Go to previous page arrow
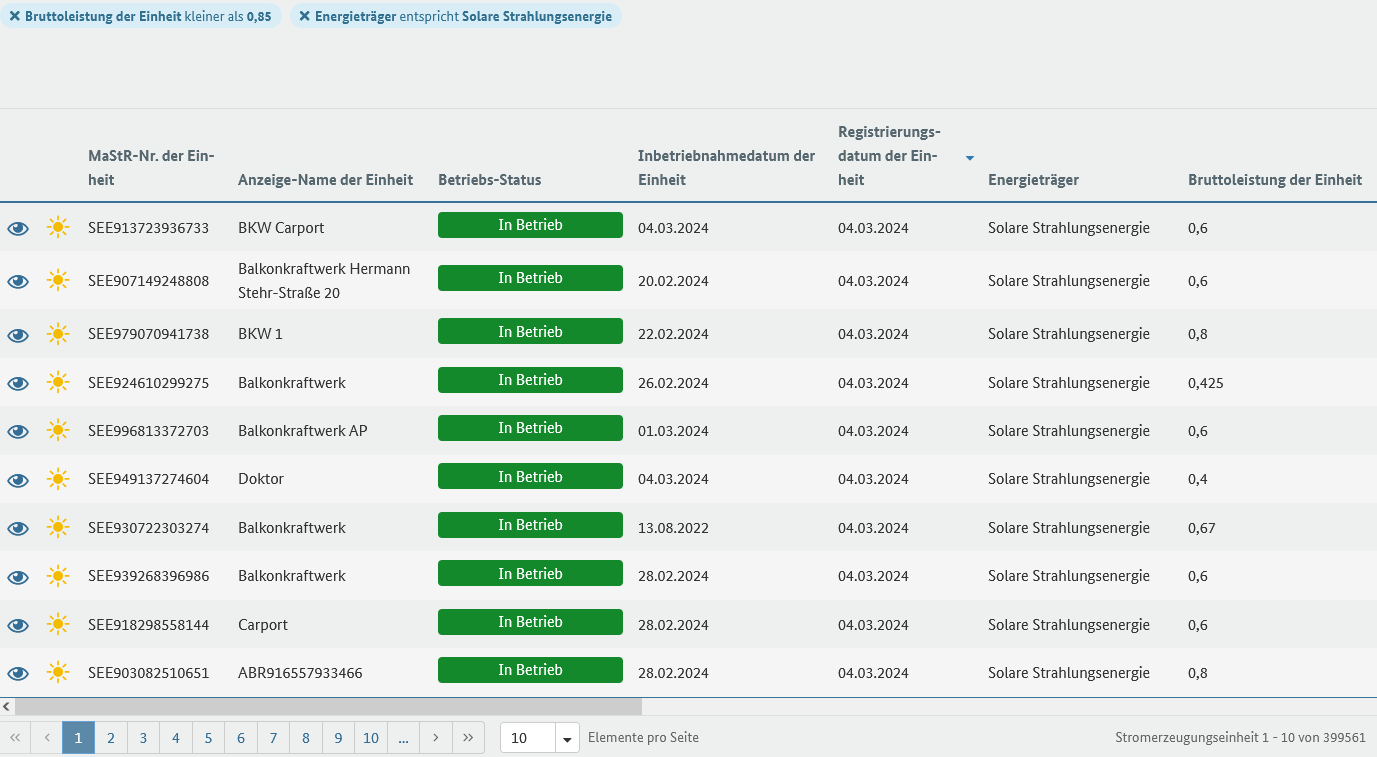The height and width of the screenshot is (757, 1377). coord(46,738)
